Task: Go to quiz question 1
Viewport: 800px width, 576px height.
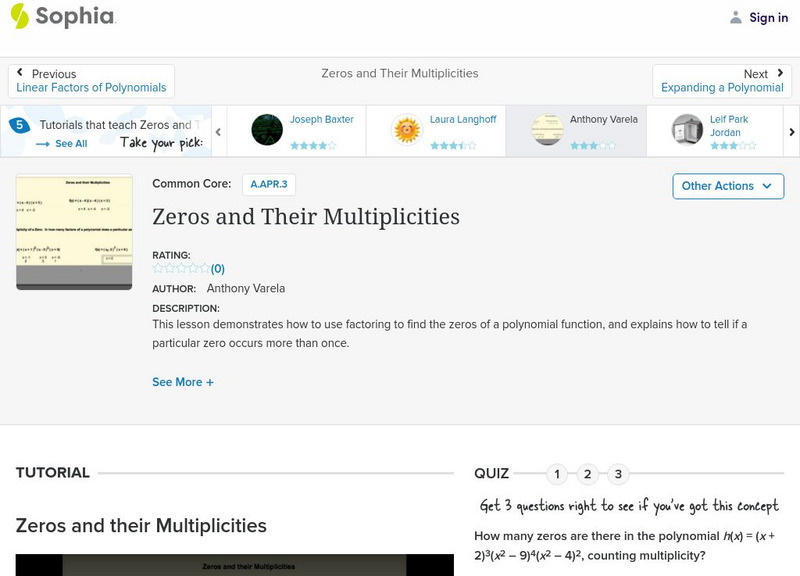Action: [557, 474]
